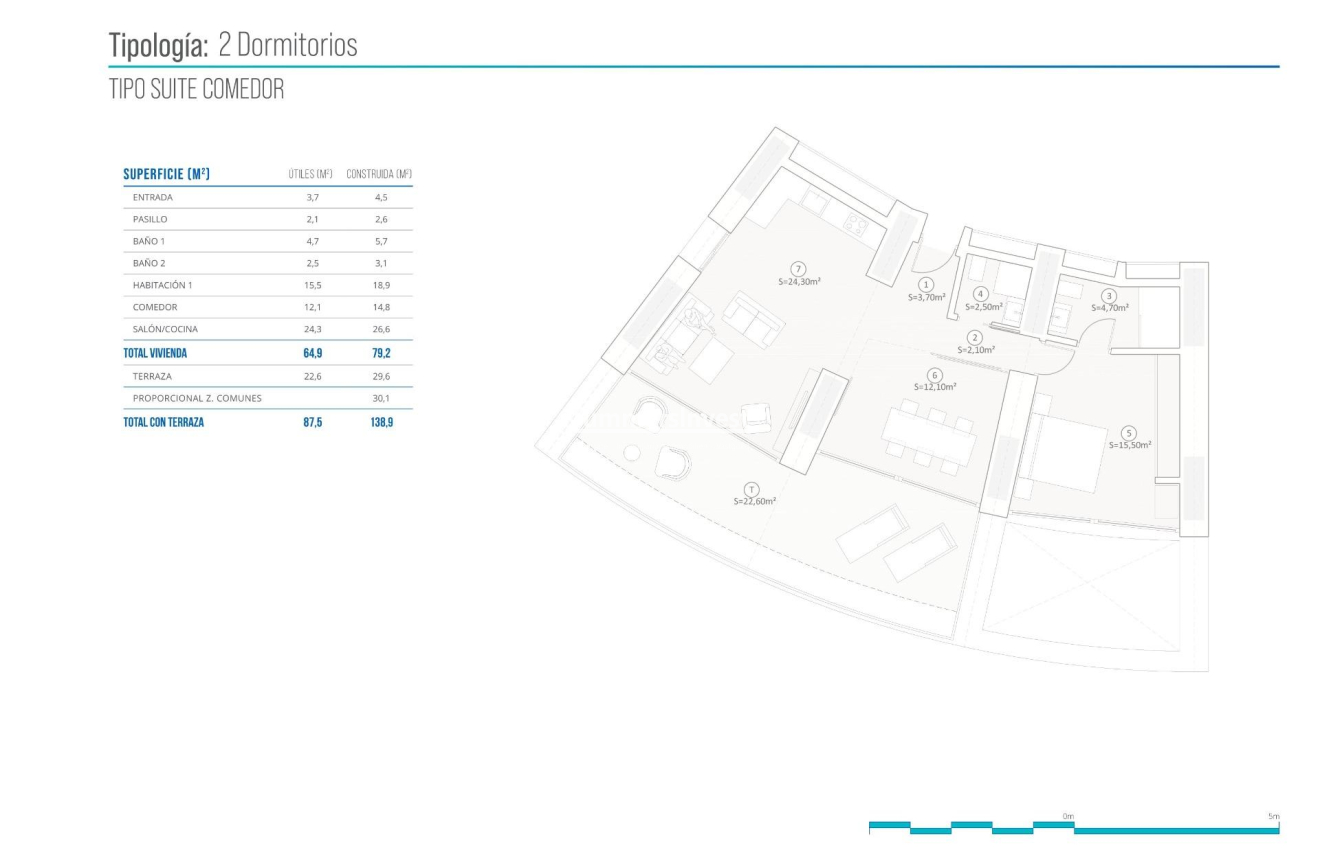The width and height of the screenshot is (1320, 859).
Task: Click the sun loungers on the terrace
Action: point(896,543)
